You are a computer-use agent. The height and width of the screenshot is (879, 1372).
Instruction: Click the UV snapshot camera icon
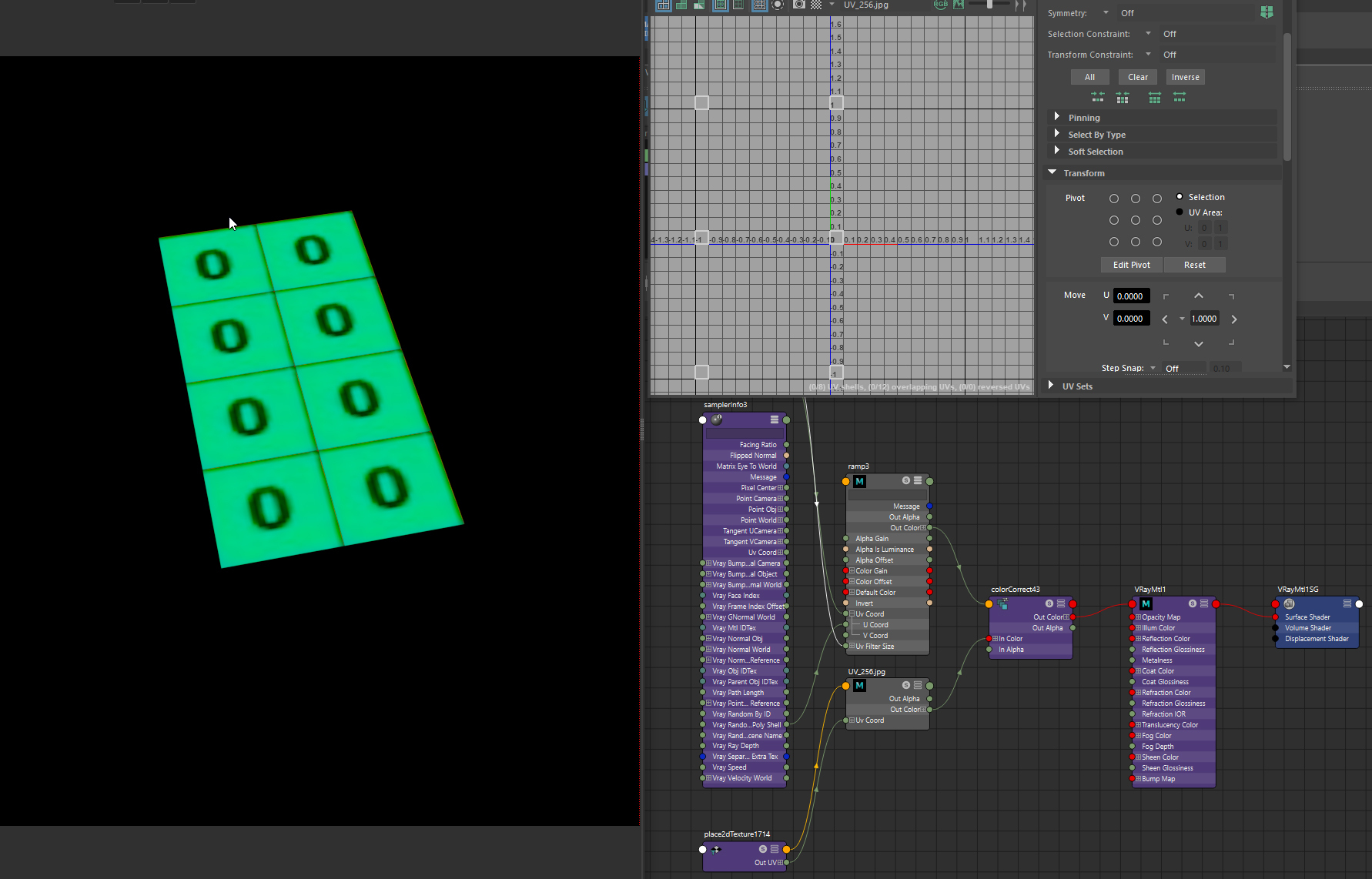798,5
